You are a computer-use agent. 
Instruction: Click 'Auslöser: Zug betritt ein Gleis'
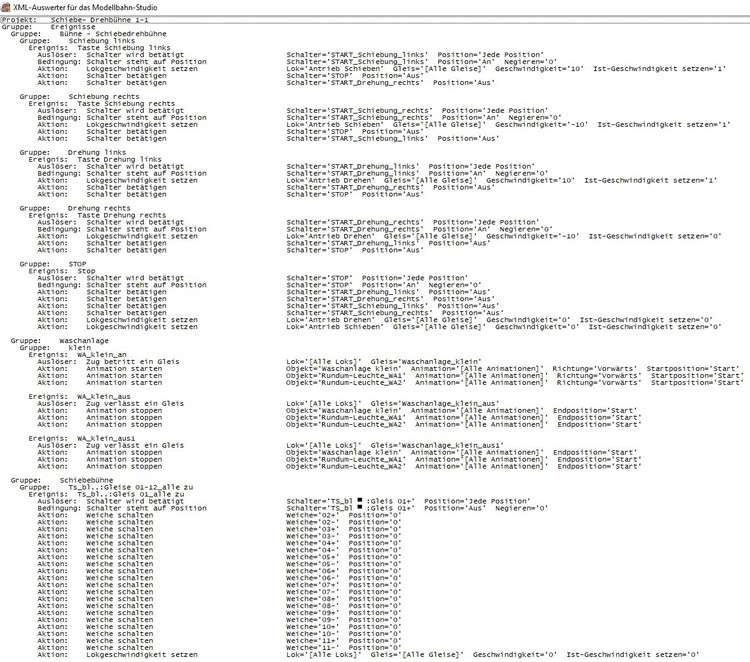(x=109, y=362)
